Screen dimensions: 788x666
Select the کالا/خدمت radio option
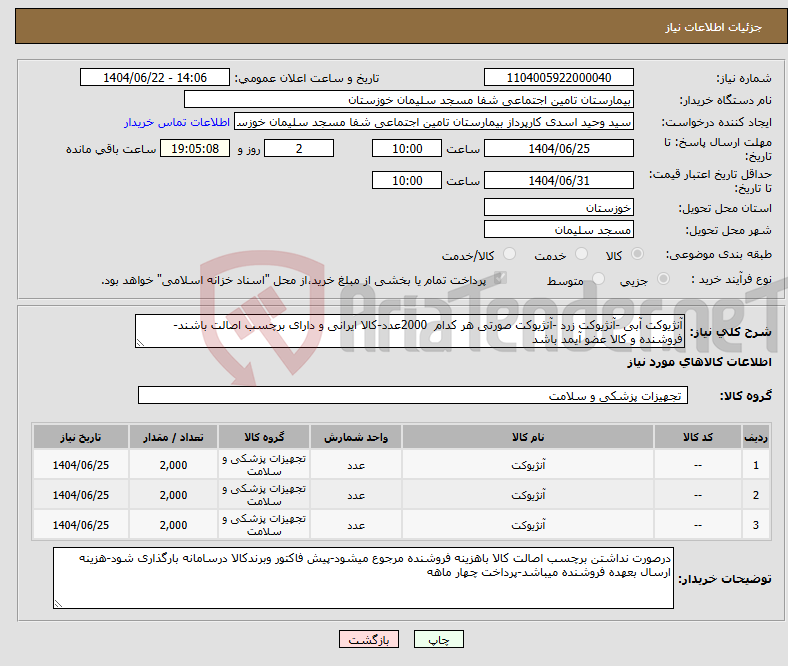tap(509, 255)
